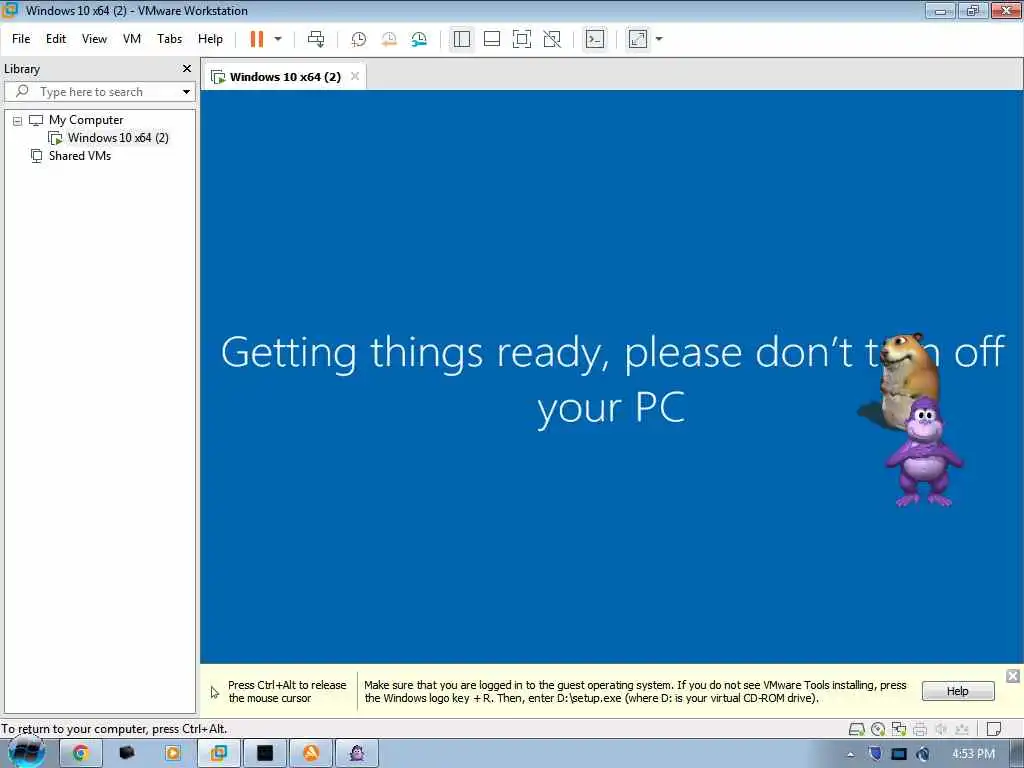
Task: Open the Windows Start orb
Action: [26, 752]
